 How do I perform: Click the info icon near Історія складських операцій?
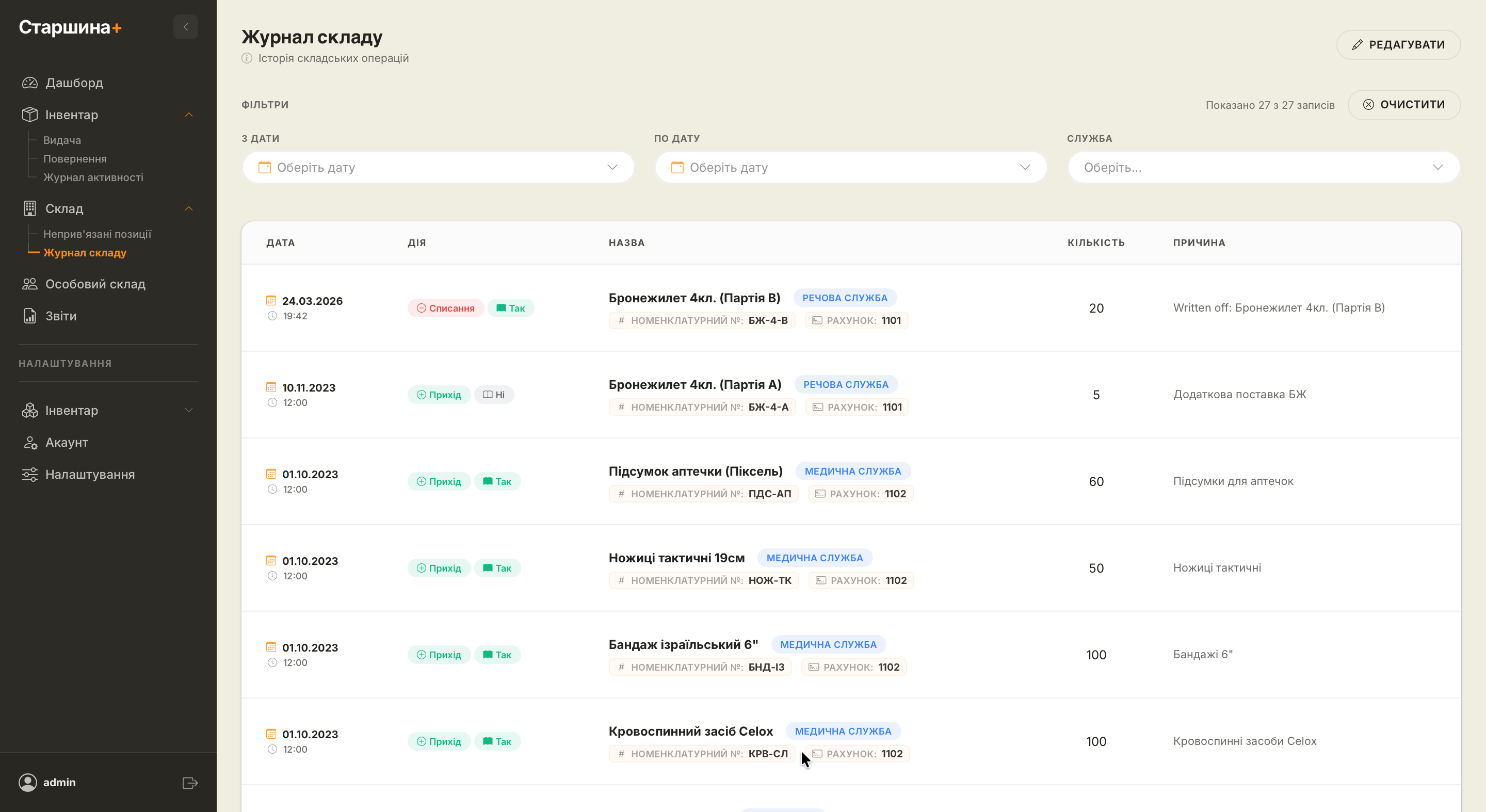[x=247, y=58]
